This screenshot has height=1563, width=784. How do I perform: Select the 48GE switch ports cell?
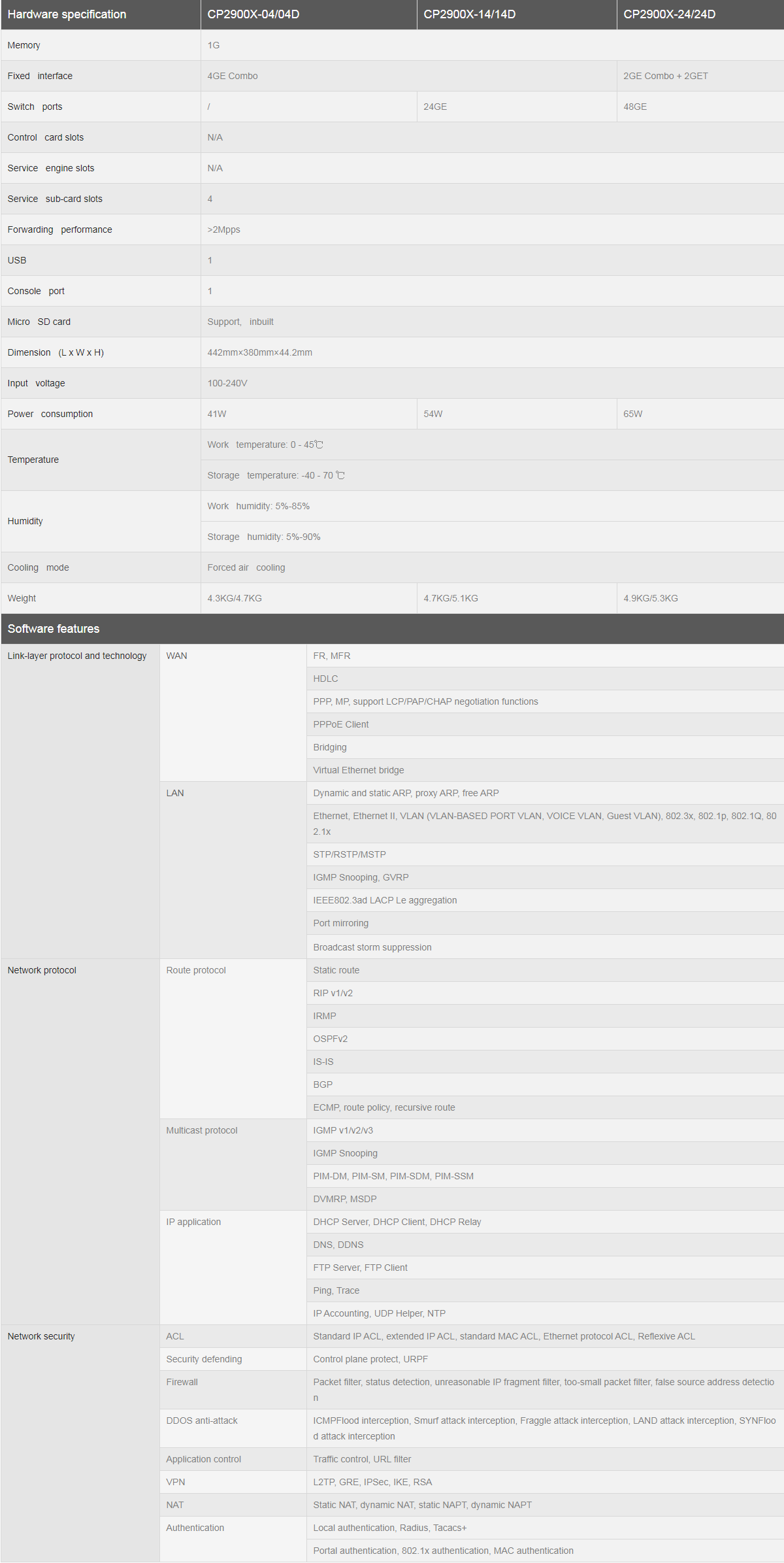click(x=700, y=107)
